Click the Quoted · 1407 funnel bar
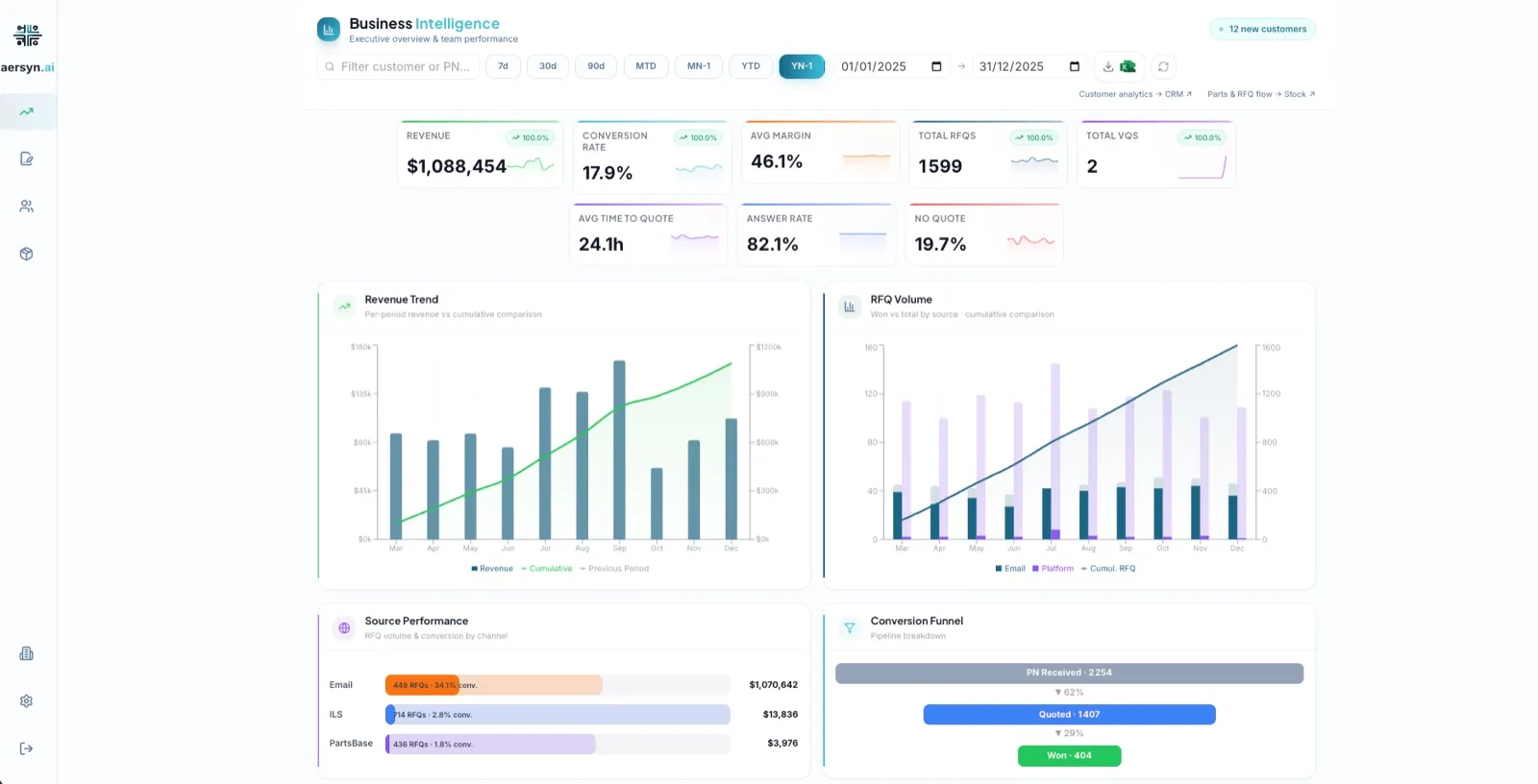The image size is (1538, 784). 1069,714
